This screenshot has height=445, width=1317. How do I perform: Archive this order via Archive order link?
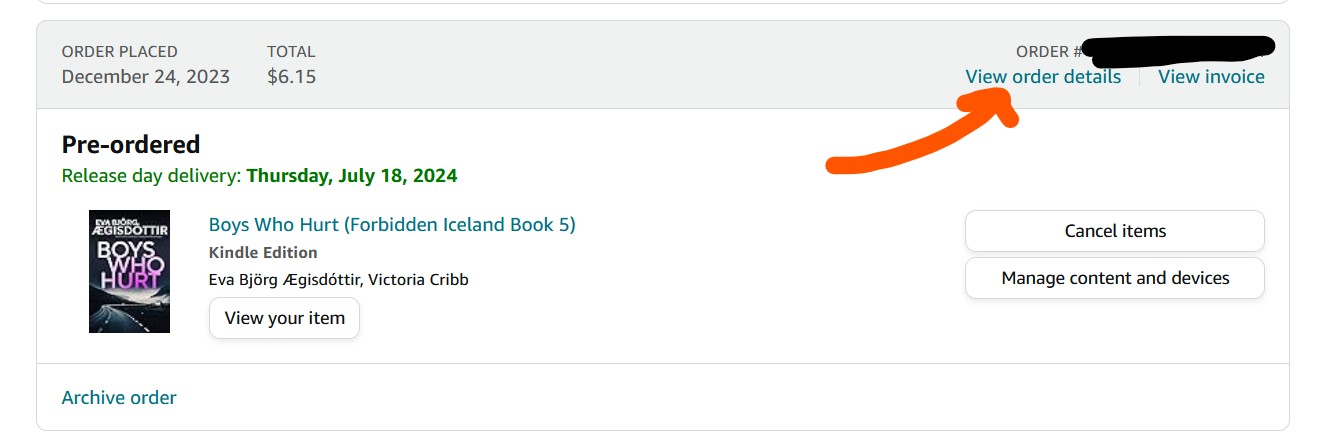click(119, 397)
